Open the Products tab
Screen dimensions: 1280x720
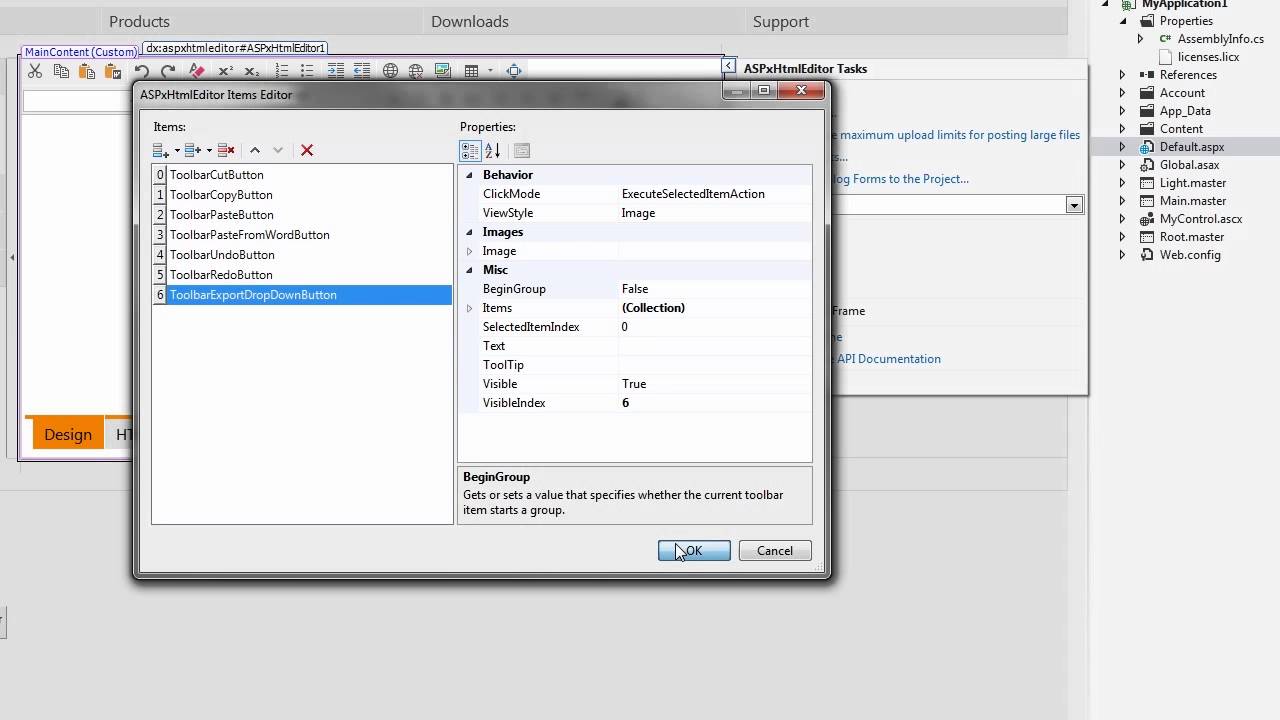[139, 21]
